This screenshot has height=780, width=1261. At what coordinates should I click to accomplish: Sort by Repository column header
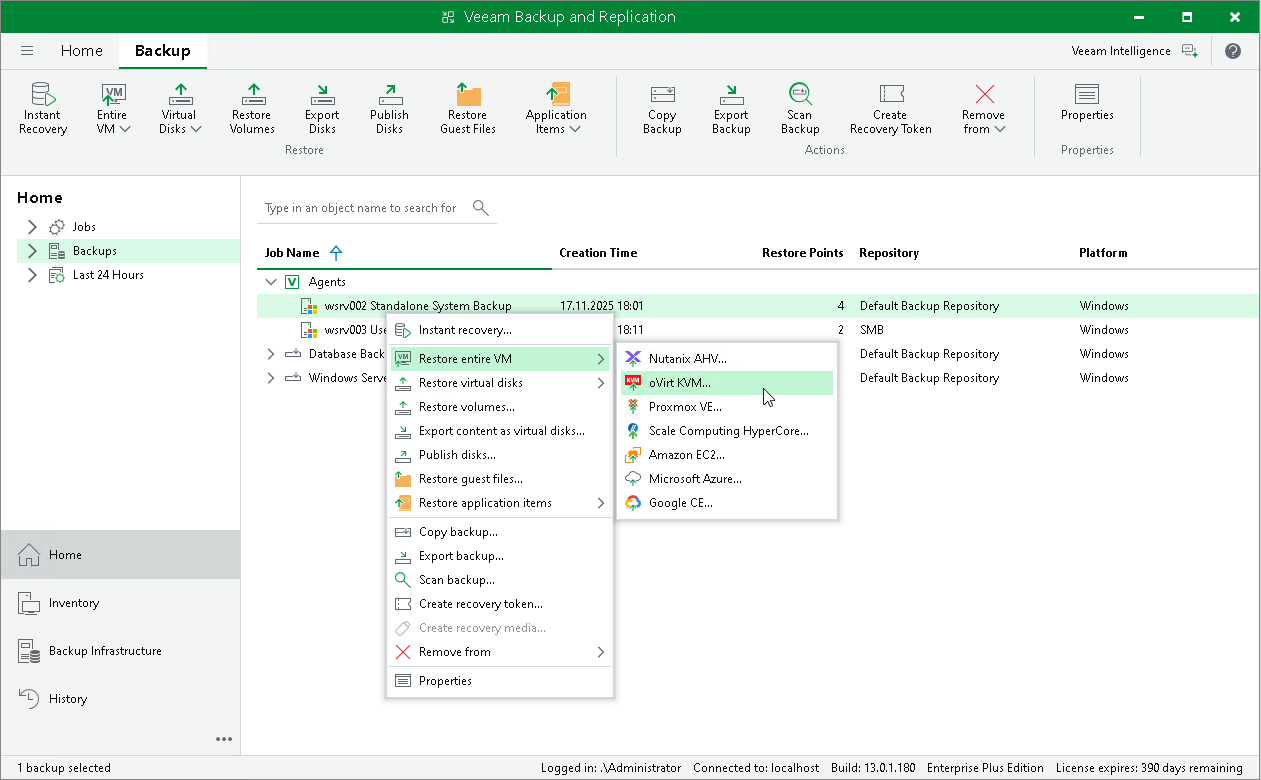889,253
